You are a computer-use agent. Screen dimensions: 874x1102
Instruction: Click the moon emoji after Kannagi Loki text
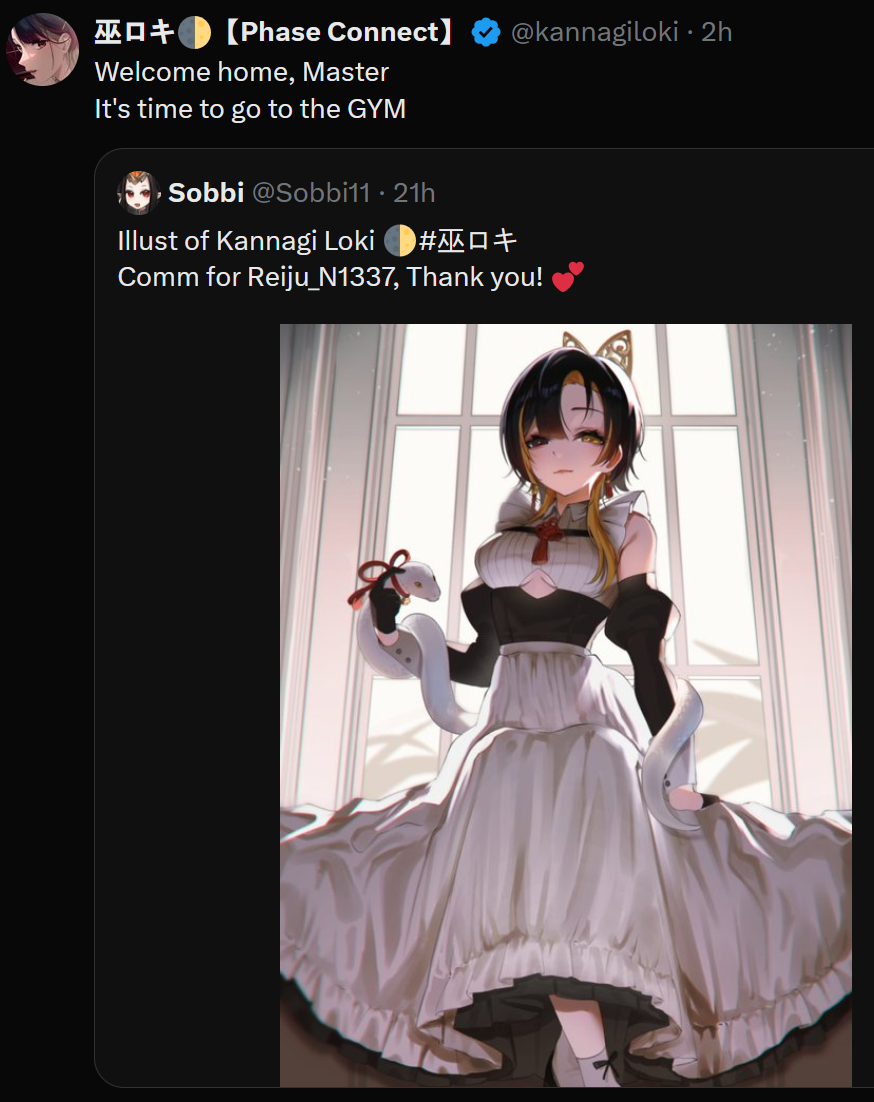[x=400, y=241]
